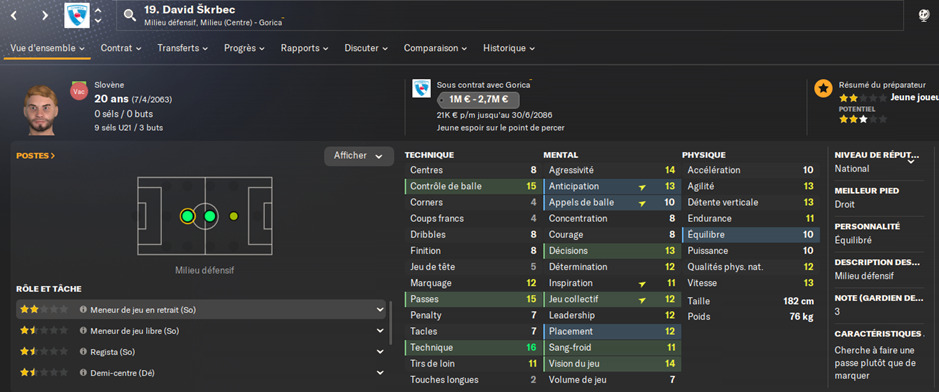This screenshot has width=939, height=392.
Task: Open the Contrat menu
Action: point(121,48)
